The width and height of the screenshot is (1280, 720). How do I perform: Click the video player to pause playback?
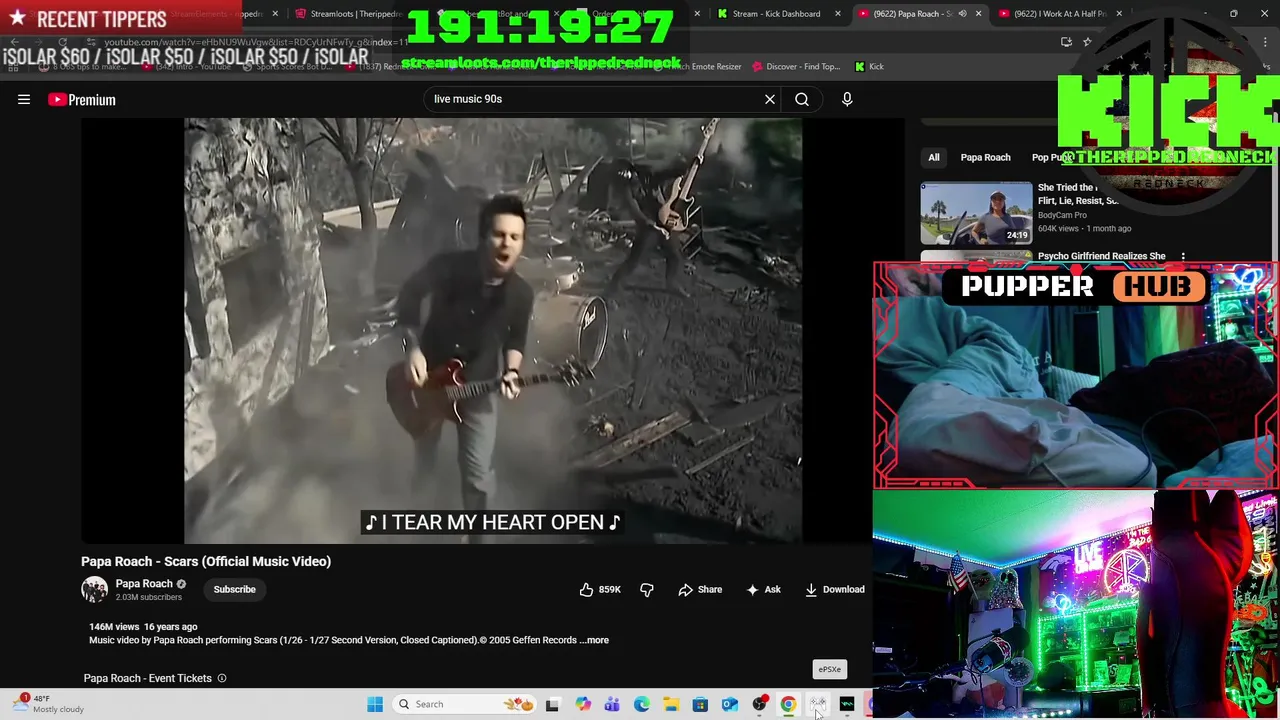click(492, 330)
